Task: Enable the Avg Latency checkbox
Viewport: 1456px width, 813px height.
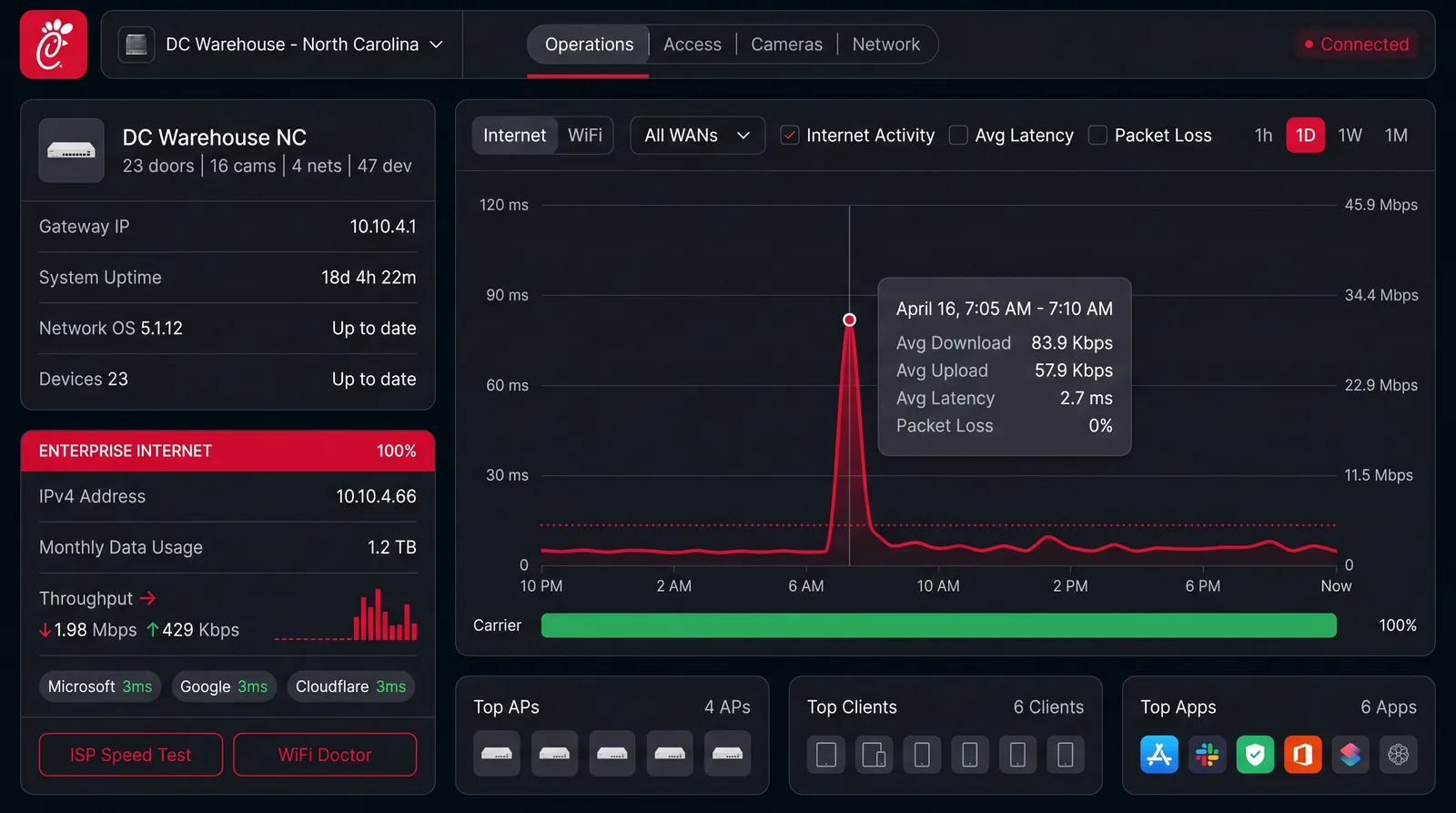Action: pyautogui.click(x=958, y=136)
